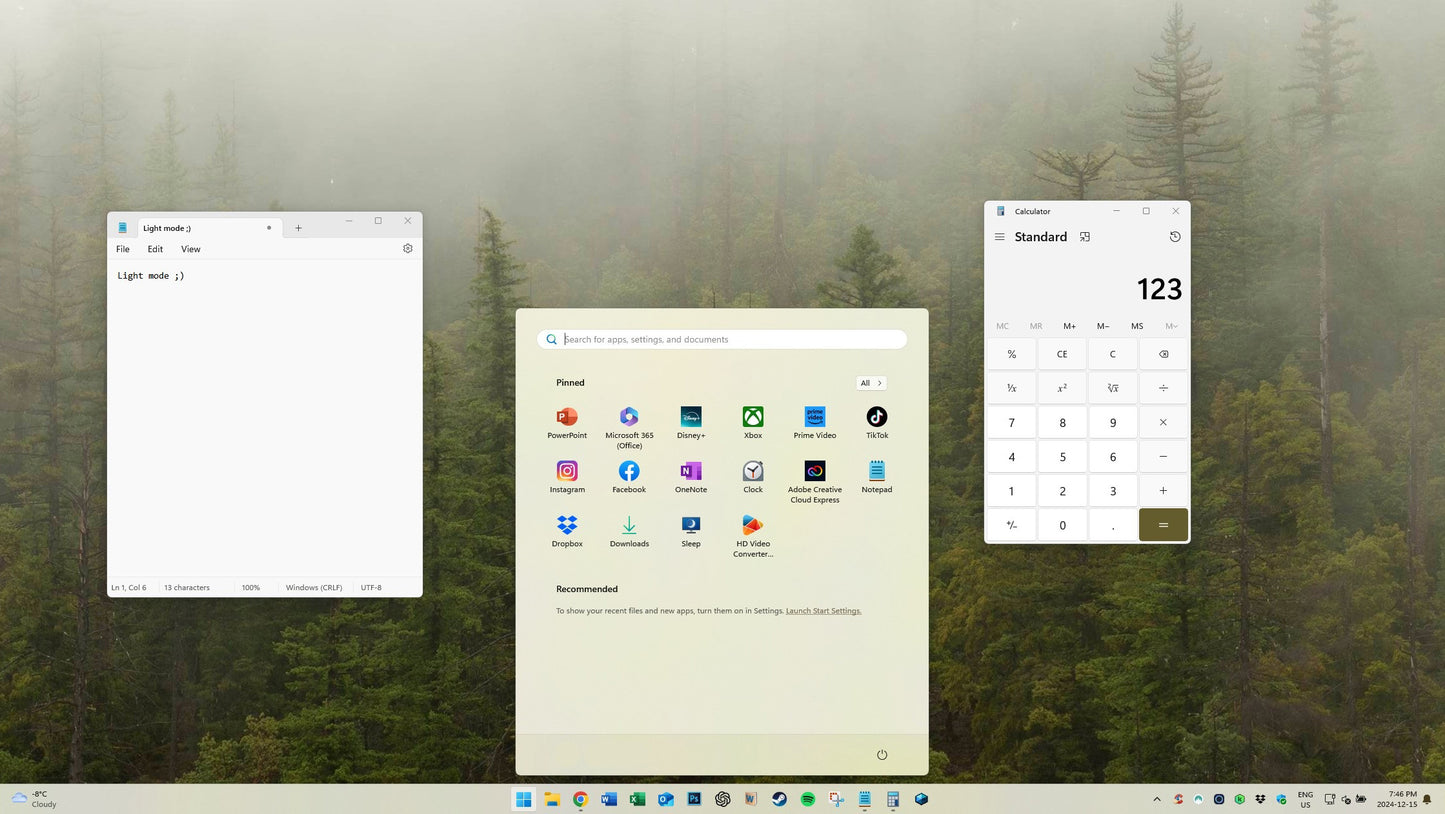Click number 7 in Calculator
The width and height of the screenshot is (1445, 814).
pos(1012,422)
